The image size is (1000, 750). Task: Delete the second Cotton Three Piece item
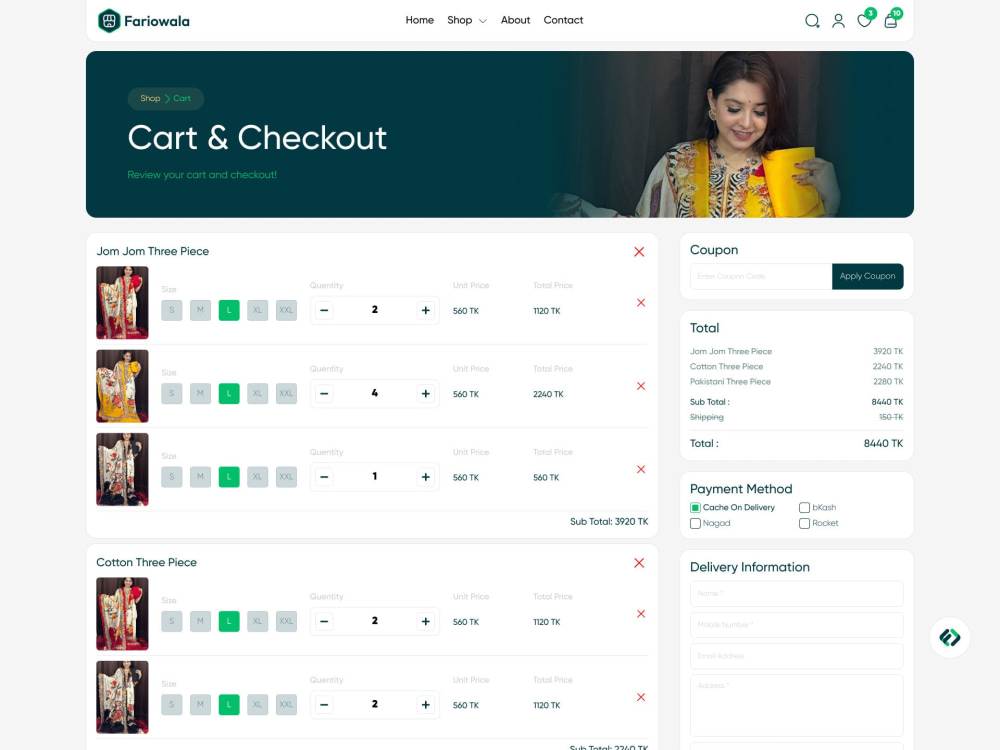pos(641,698)
